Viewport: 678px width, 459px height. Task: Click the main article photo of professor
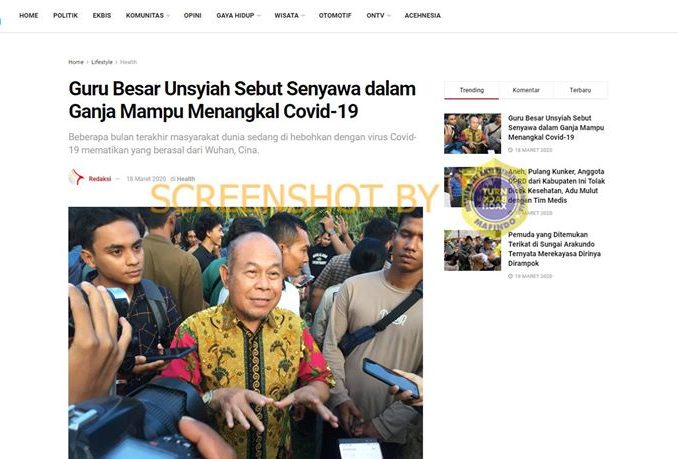(x=245, y=333)
